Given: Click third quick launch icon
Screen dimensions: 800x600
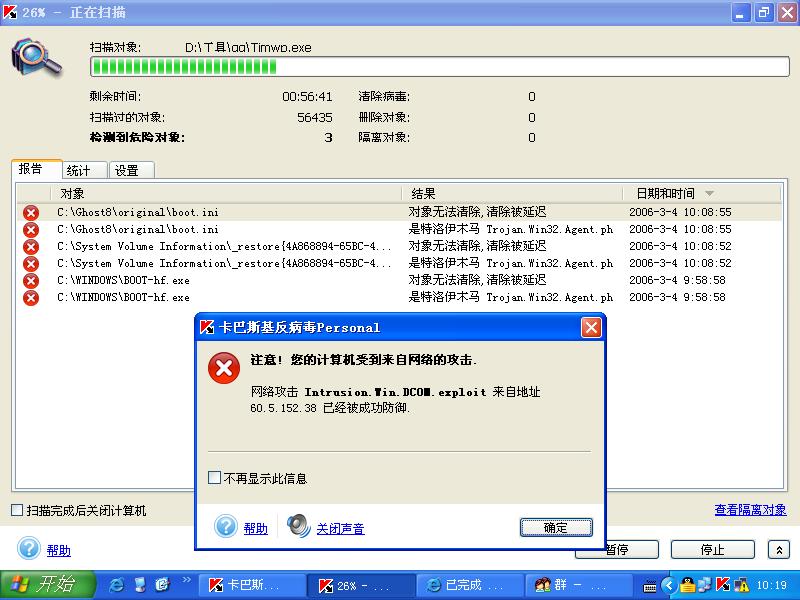Looking at the screenshot, I should tap(162, 584).
